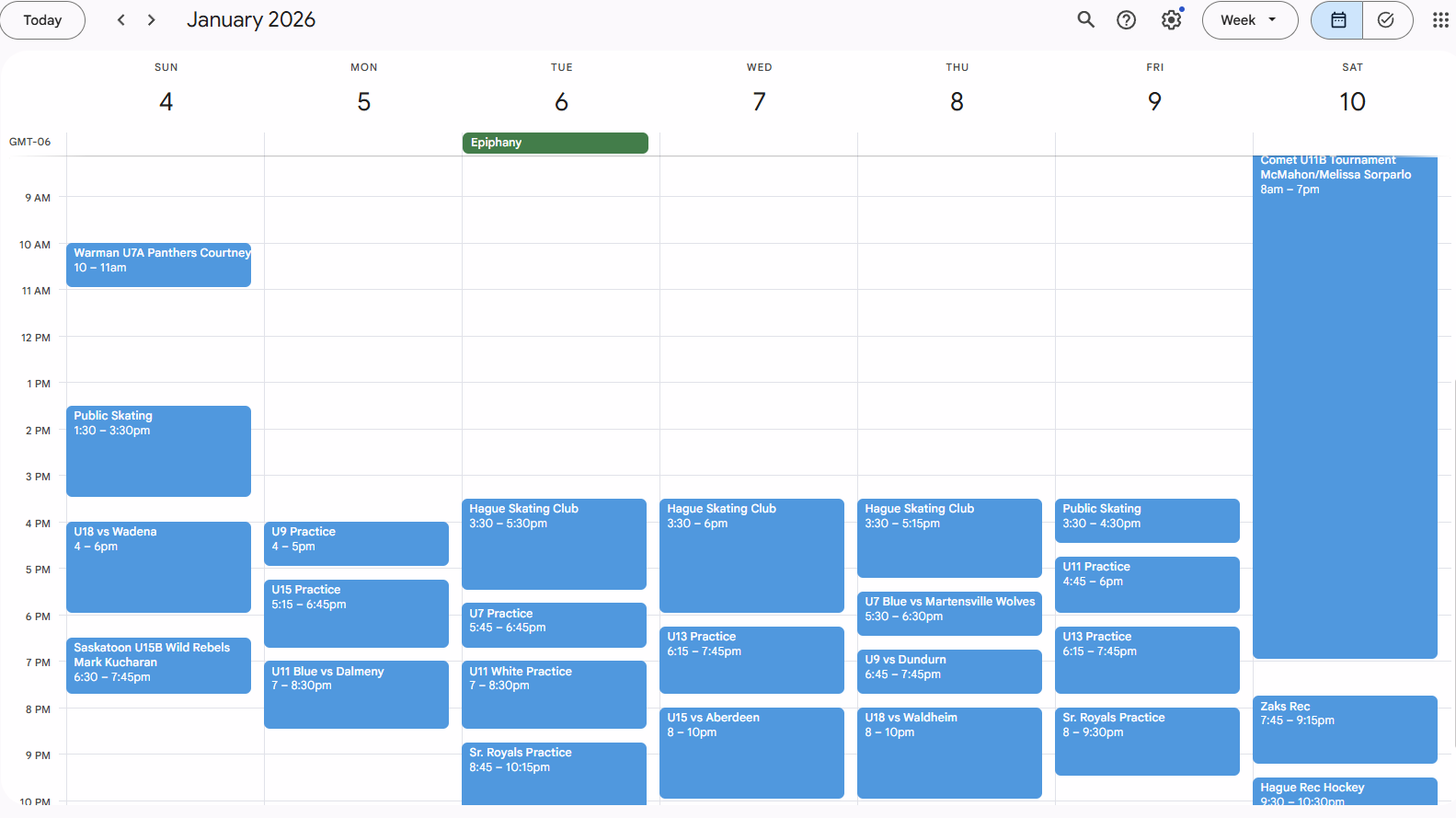Open the U7 Blue vs Martensville Wolves event

[x=949, y=613]
